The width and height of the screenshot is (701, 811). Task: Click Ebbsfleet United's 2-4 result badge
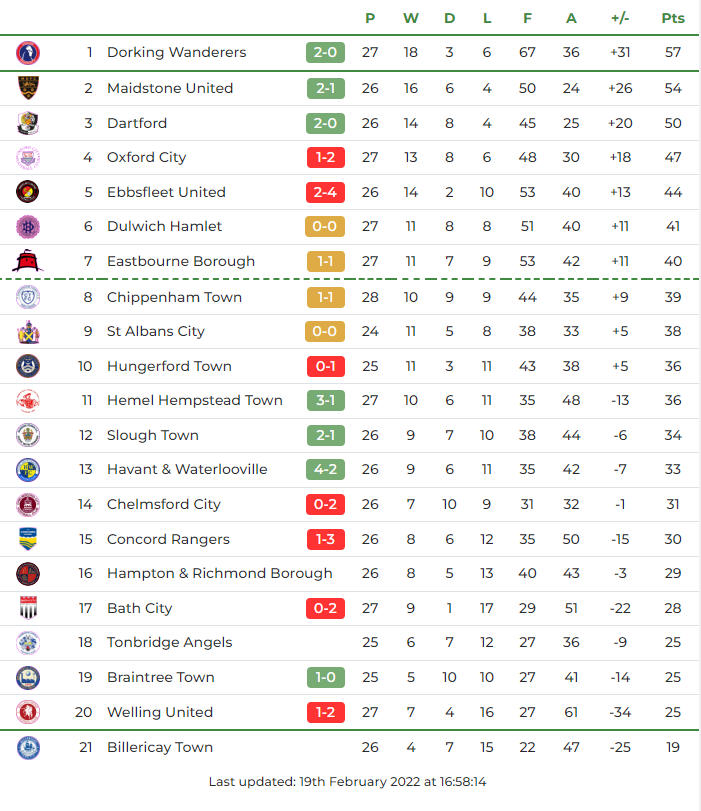click(325, 192)
